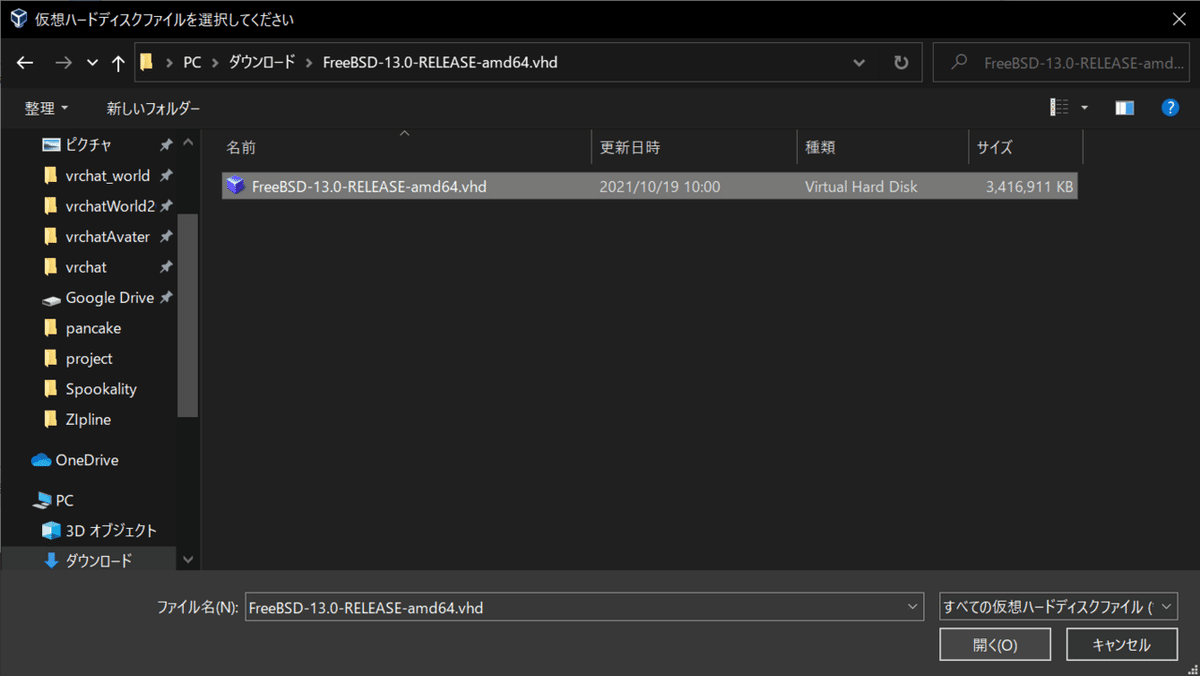Expand the file name history dropdown
This screenshot has width=1200, height=676.
pos(913,607)
